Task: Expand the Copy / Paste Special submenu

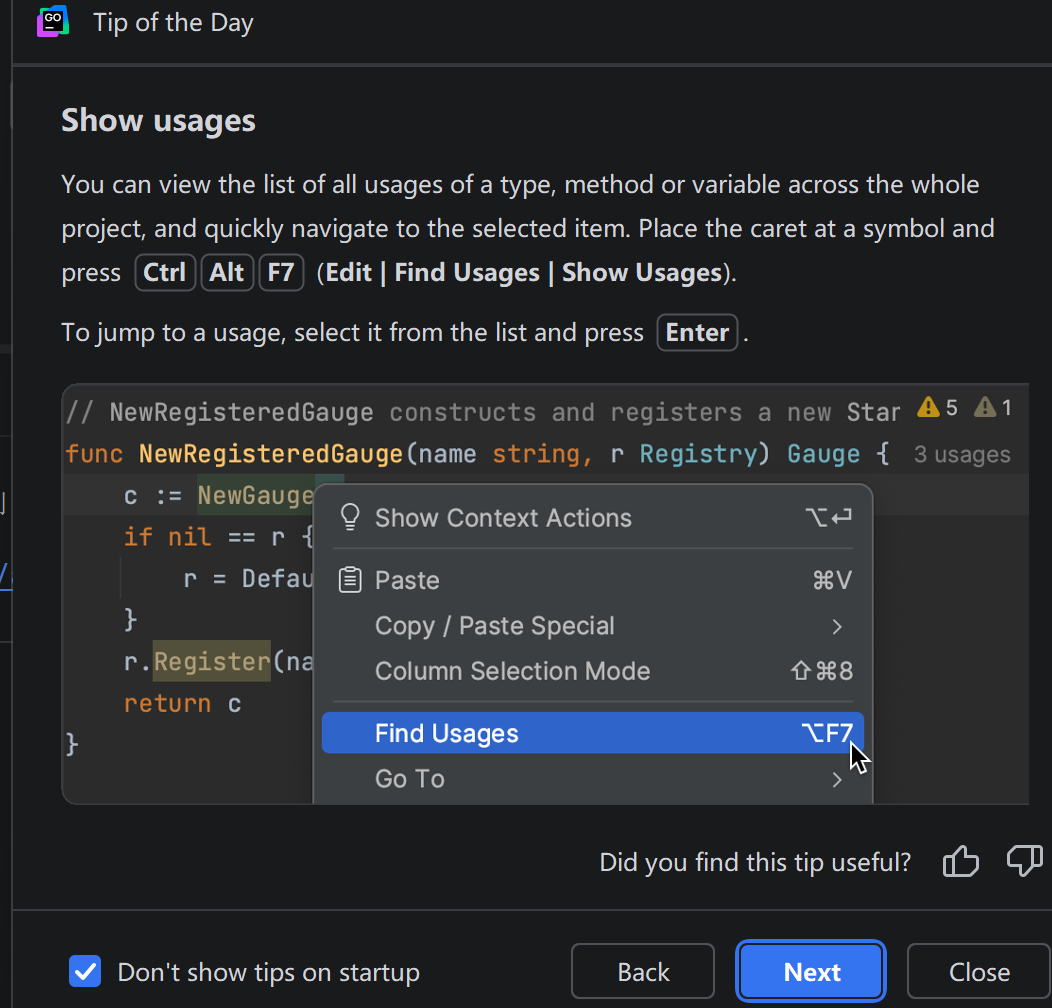Action: click(x=837, y=627)
